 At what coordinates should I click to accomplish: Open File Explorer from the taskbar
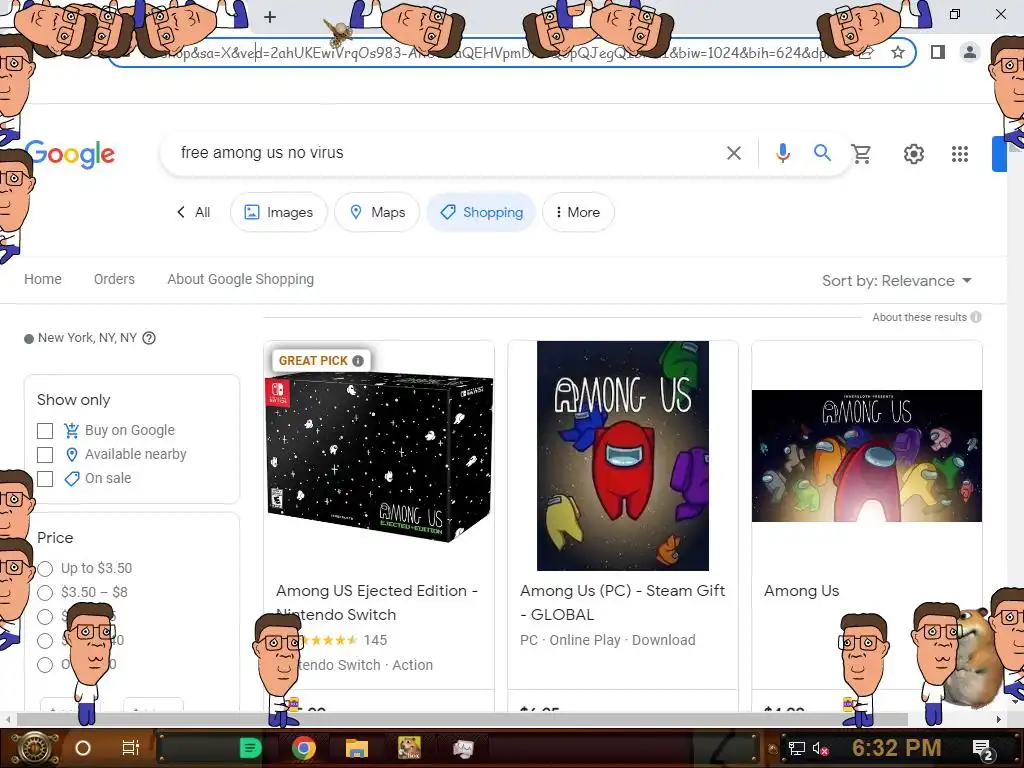[357, 749]
